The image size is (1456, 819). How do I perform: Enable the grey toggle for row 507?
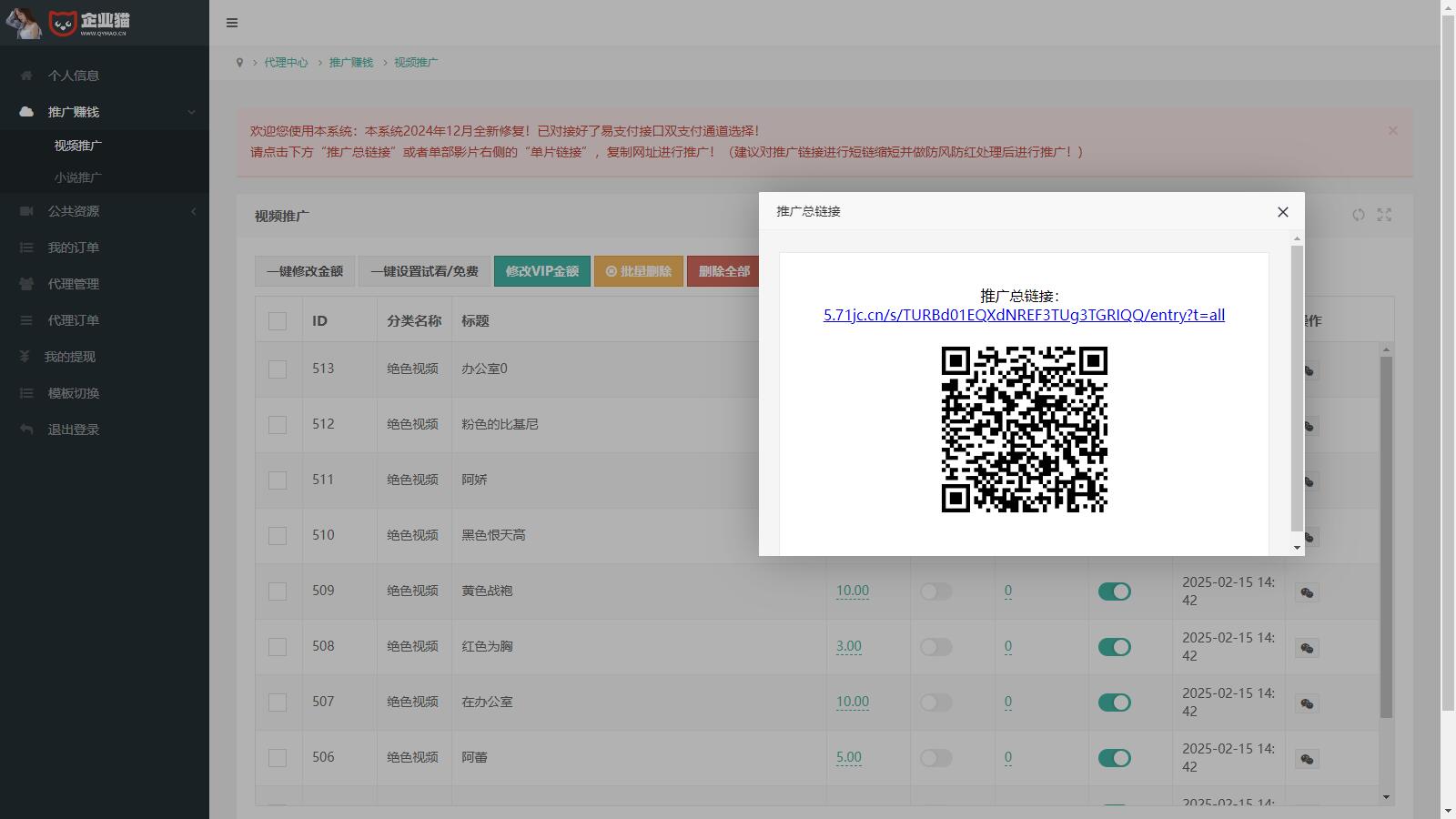(x=935, y=703)
